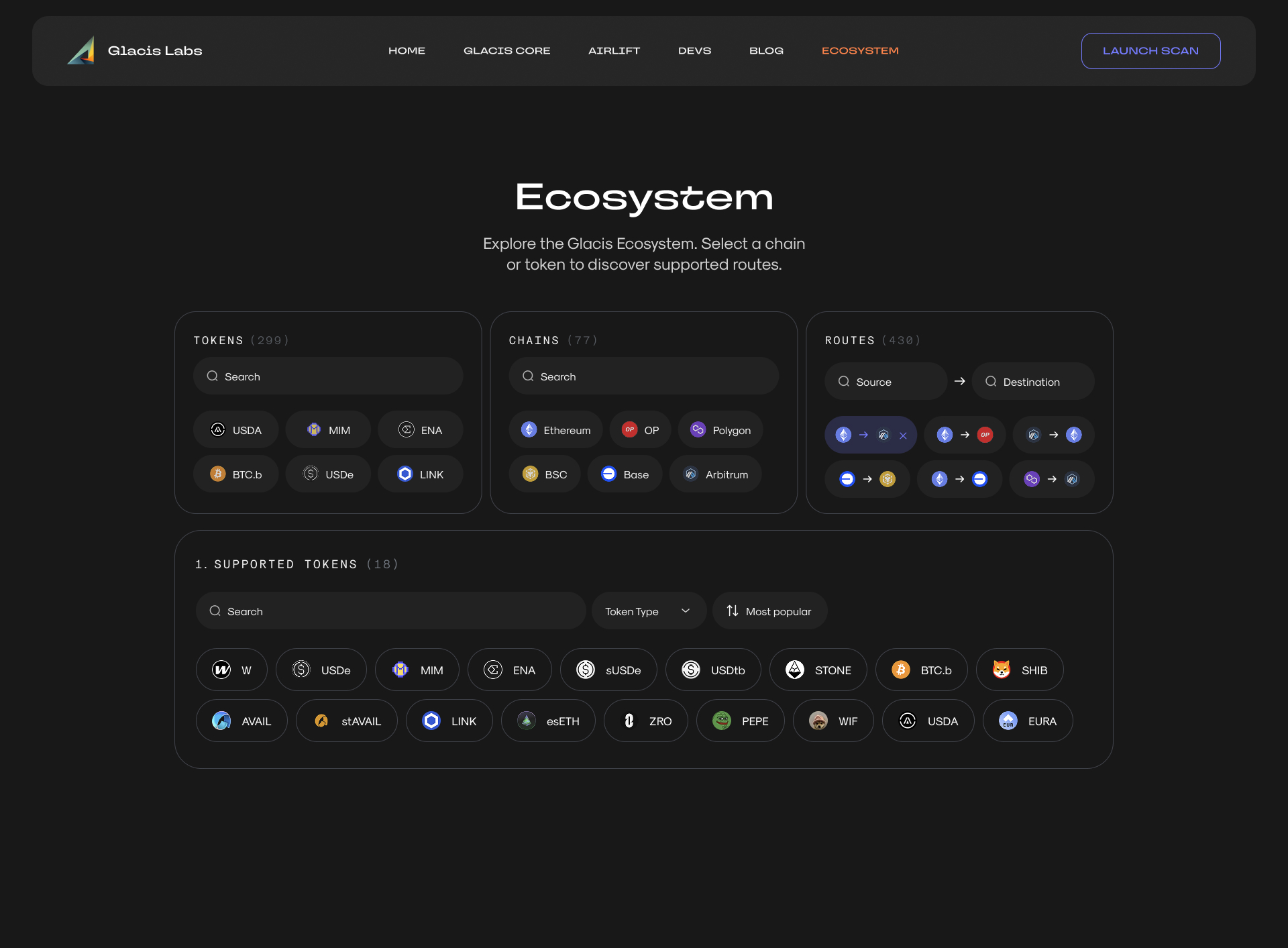The width and height of the screenshot is (1288, 948).
Task: Go to the Glacis Core page
Action: (x=506, y=51)
